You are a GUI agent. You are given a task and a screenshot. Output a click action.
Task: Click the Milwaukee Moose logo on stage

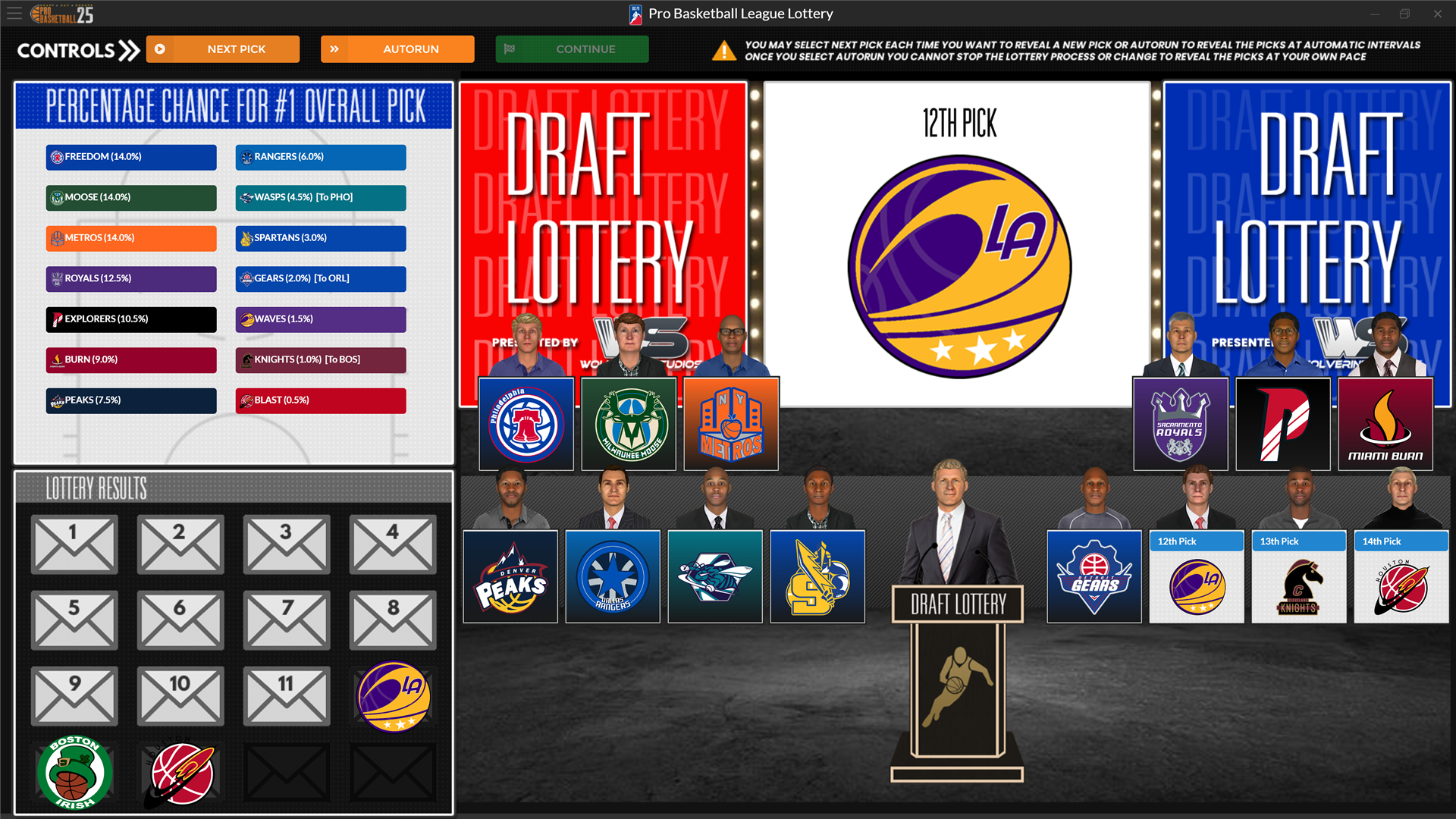pos(629,423)
